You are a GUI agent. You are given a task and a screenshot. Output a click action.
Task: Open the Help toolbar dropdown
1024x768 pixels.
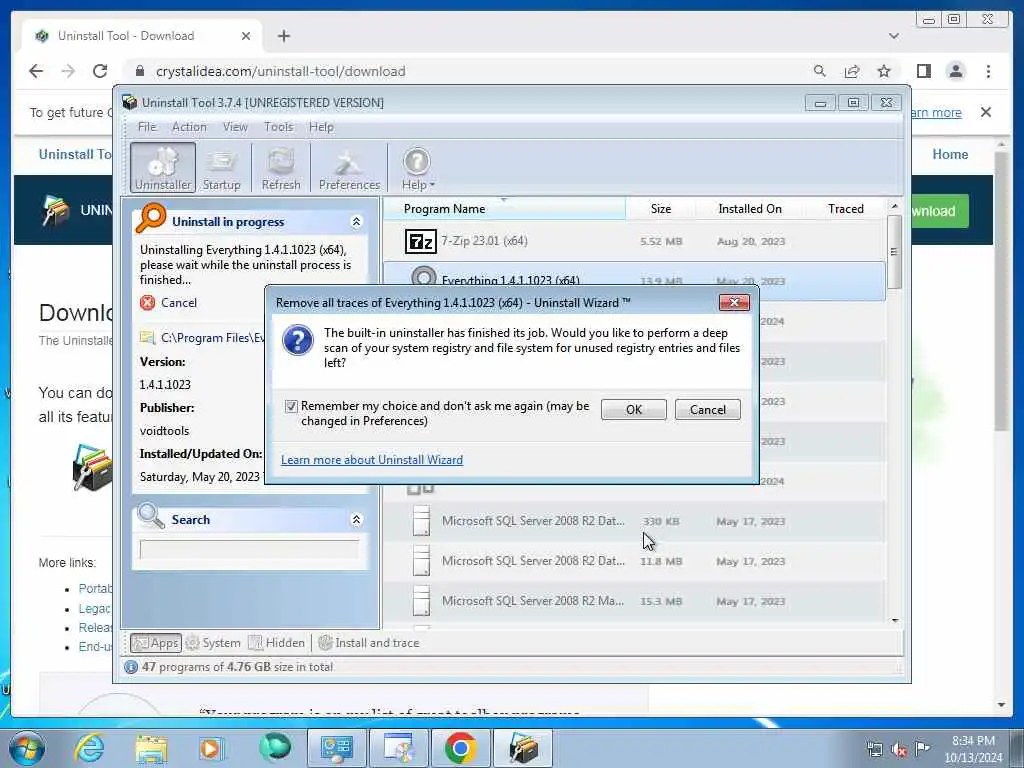(417, 168)
